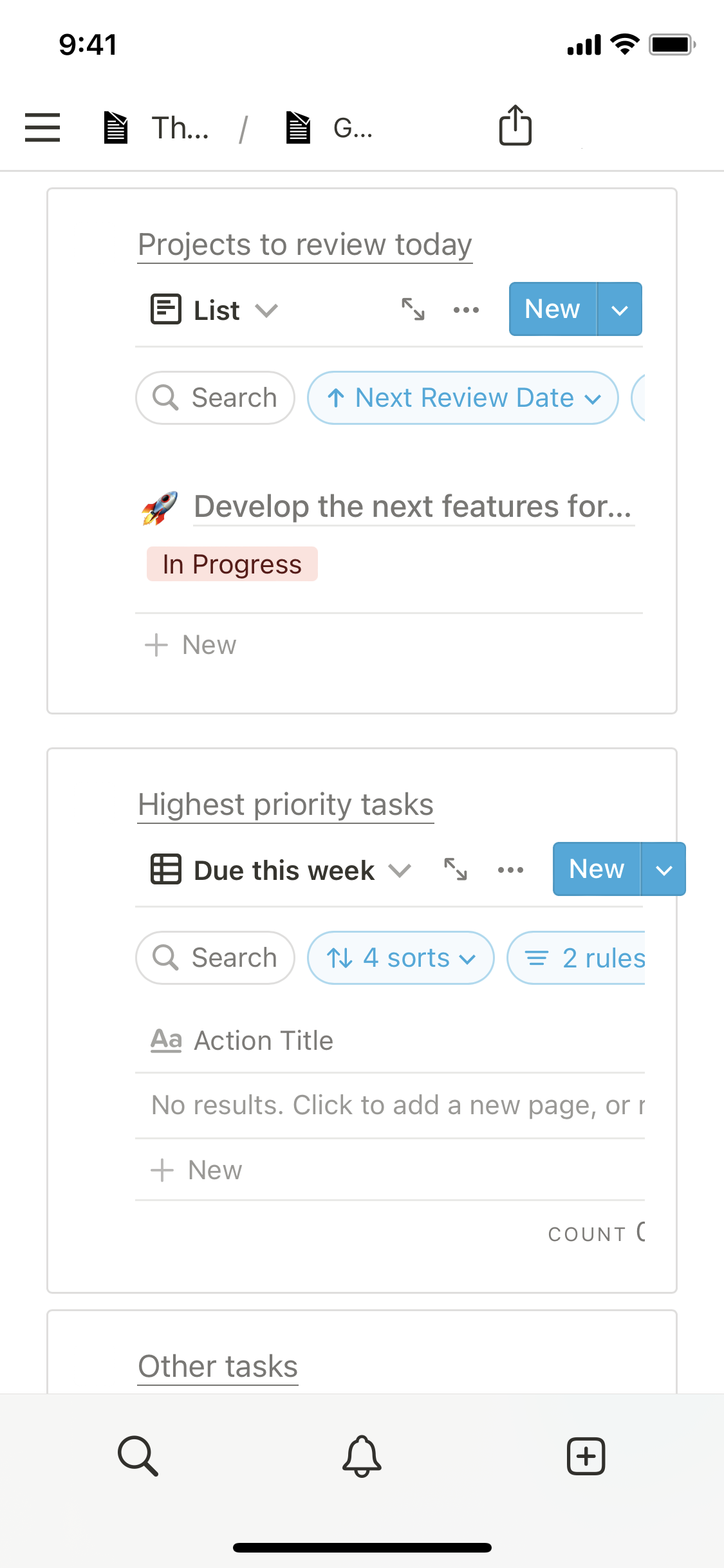Expand Projects to review list to full page
Viewport: 724px width, 1568px height.
point(413,310)
